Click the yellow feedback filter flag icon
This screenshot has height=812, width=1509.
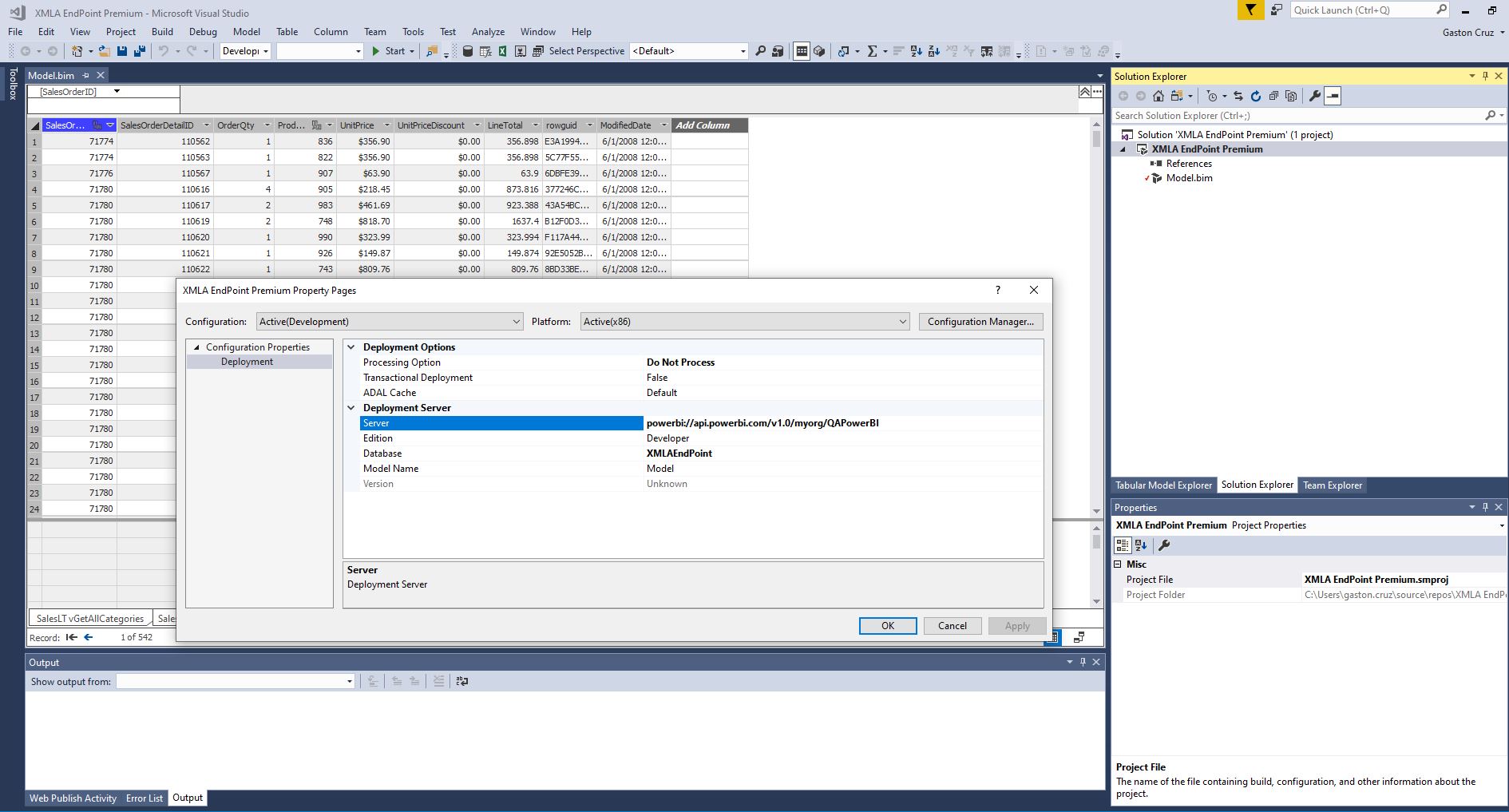click(x=1250, y=10)
